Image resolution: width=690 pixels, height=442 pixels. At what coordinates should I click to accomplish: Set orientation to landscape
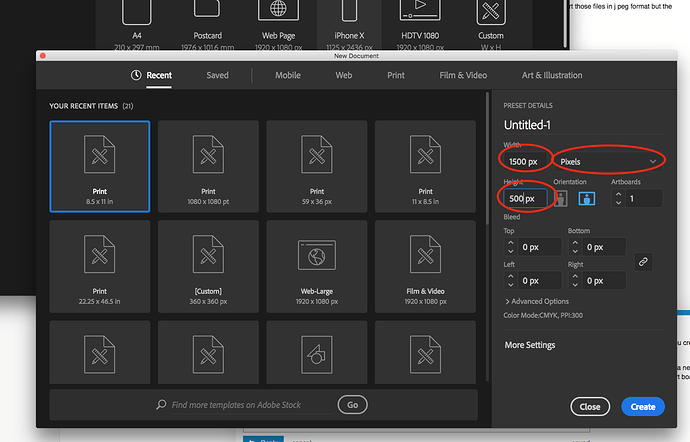pos(588,198)
